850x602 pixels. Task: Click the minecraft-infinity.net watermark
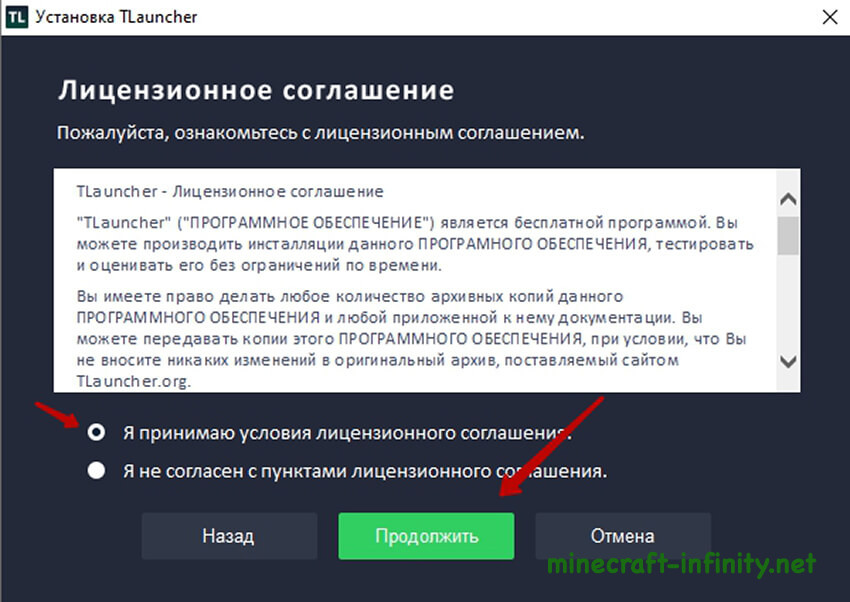(681, 565)
